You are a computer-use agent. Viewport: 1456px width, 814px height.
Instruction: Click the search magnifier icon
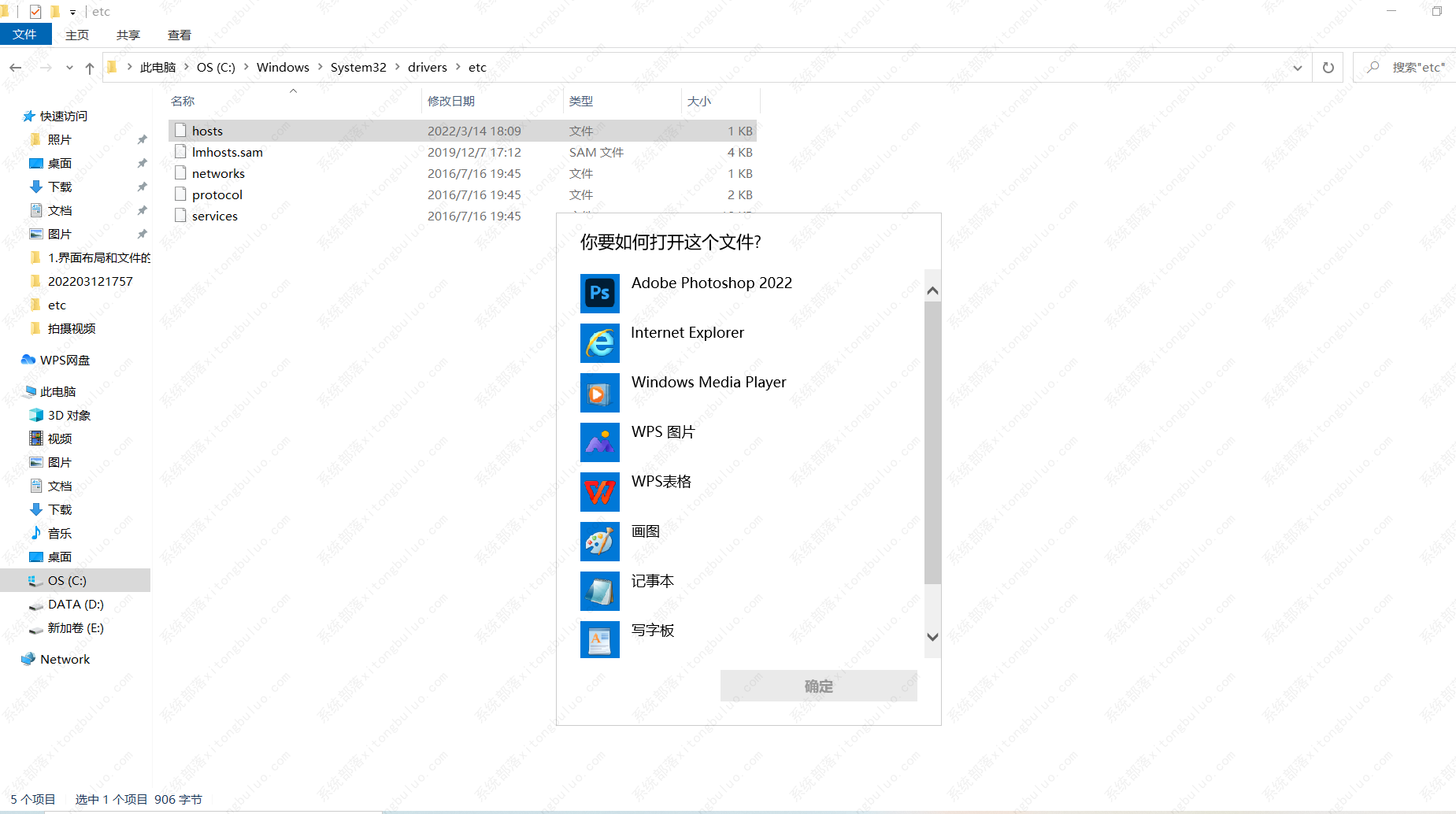pyautogui.click(x=1373, y=67)
